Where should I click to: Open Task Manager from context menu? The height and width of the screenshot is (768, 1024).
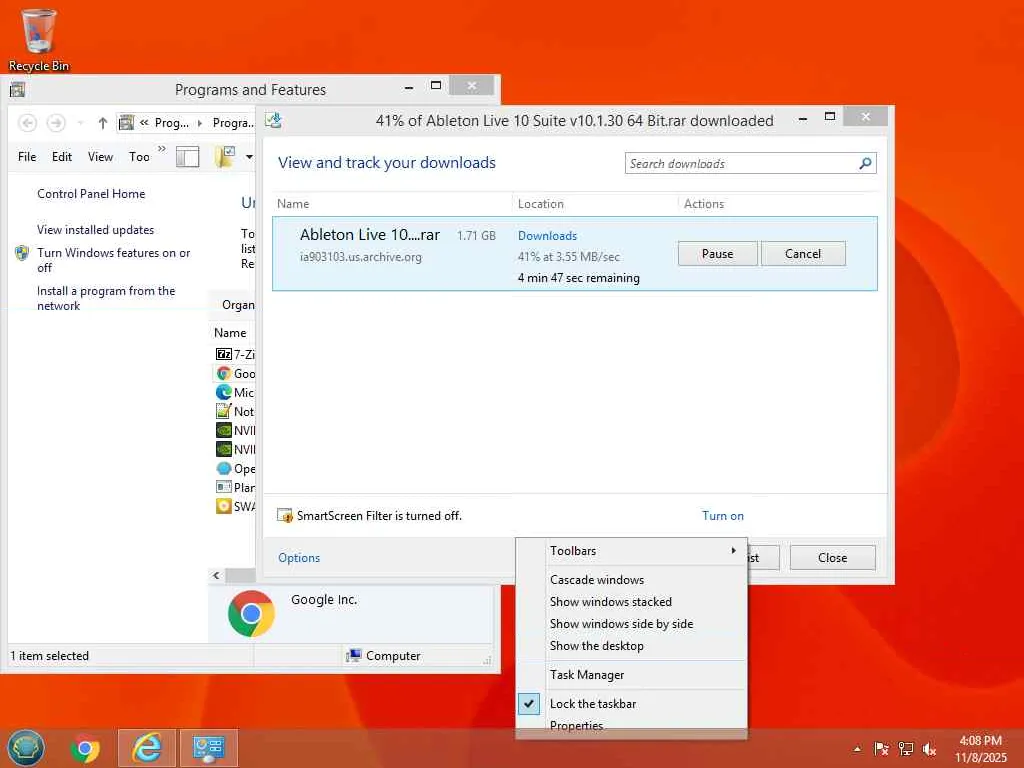632,675
